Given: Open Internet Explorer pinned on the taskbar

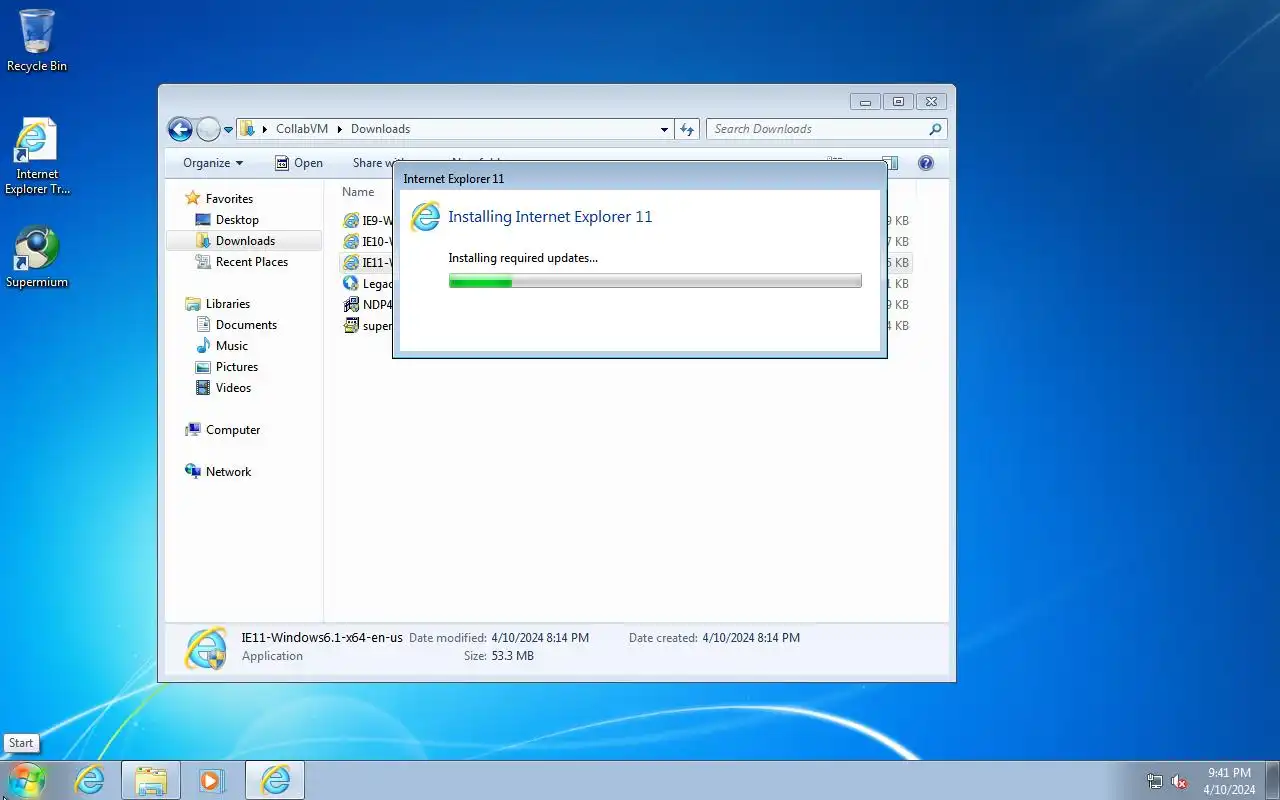Looking at the screenshot, I should click(90, 780).
